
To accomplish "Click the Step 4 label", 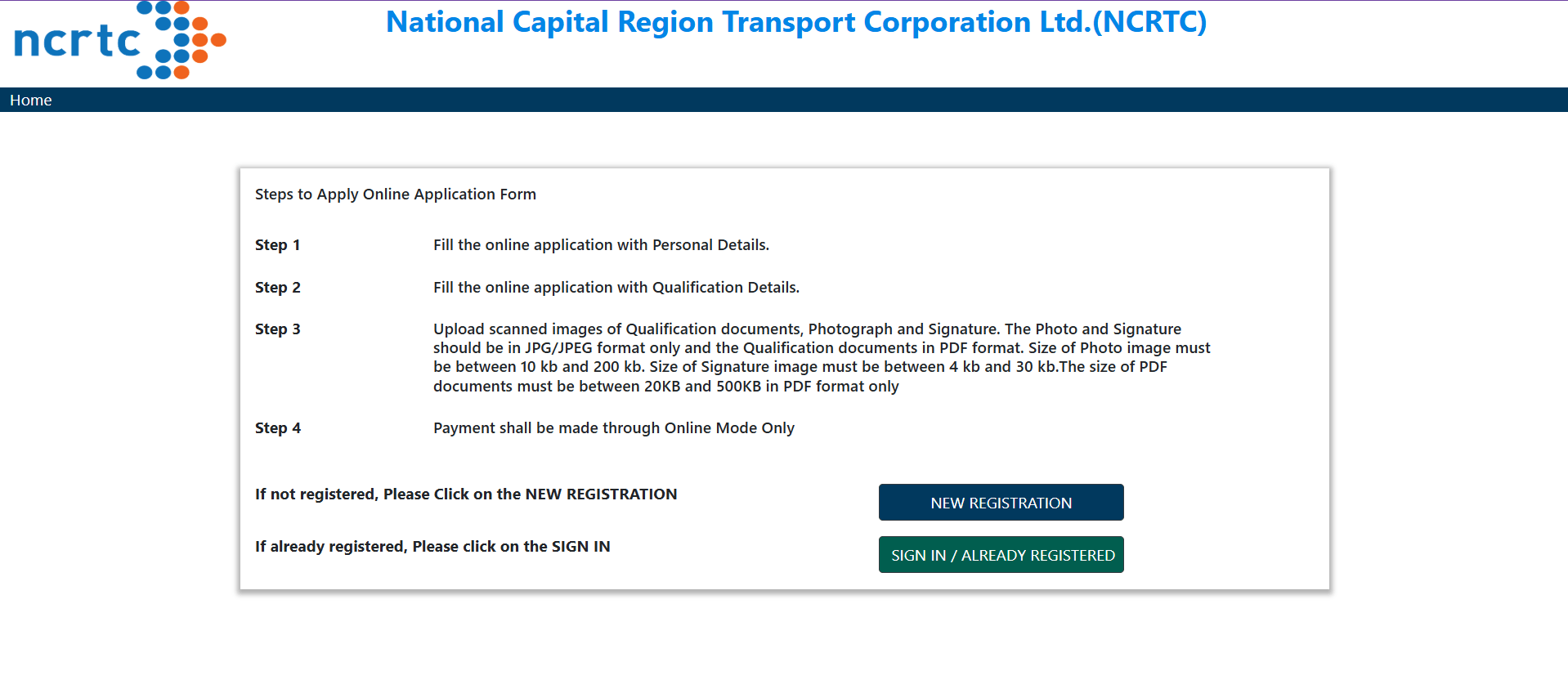I will coord(278,428).
